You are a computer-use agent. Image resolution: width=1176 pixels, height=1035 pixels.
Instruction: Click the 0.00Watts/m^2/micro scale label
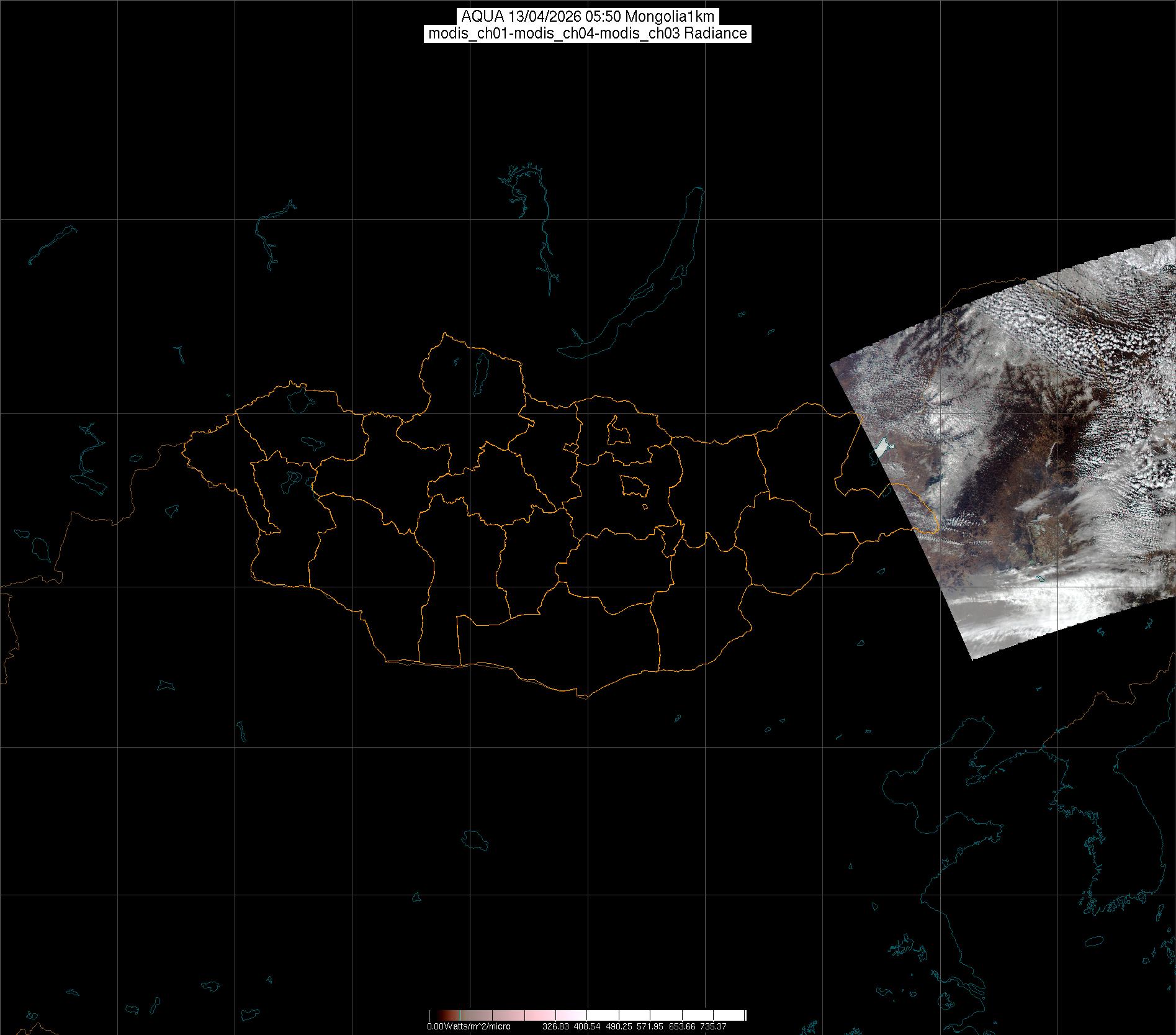[469, 1026]
